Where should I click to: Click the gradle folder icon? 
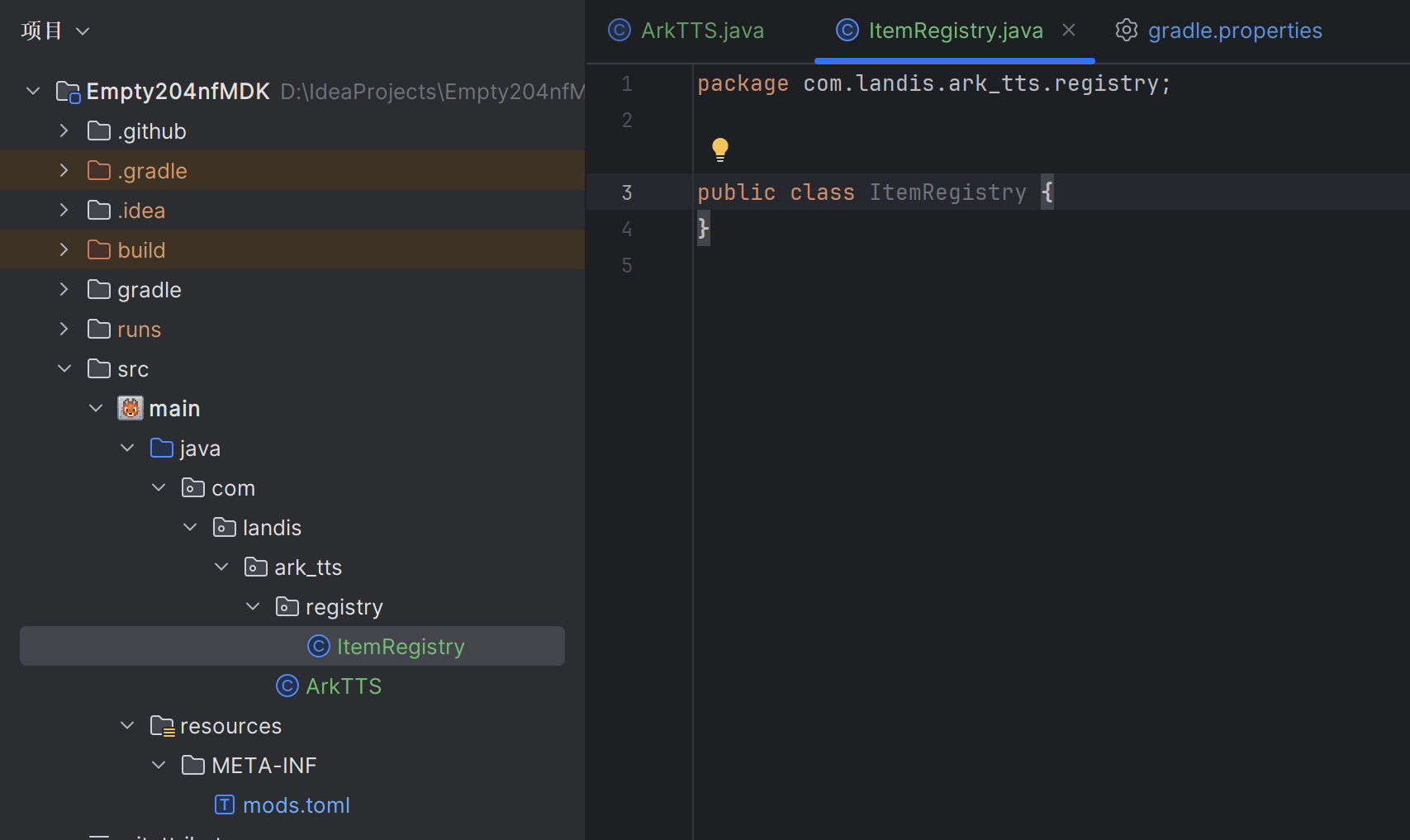pos(99,289)
